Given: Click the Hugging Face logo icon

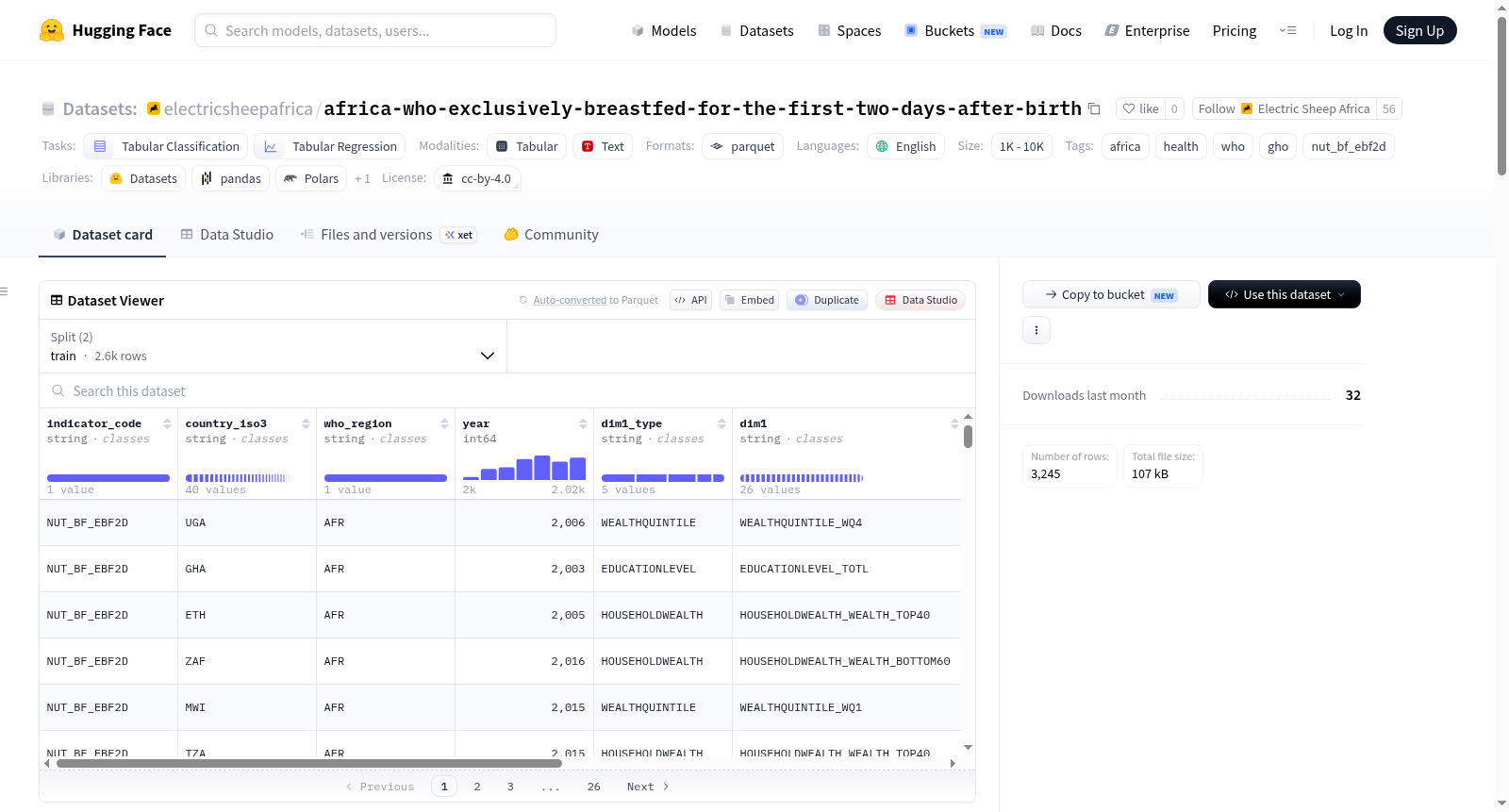Looking at the screenshot, I should pyautogui.click(x=52, y=30).
